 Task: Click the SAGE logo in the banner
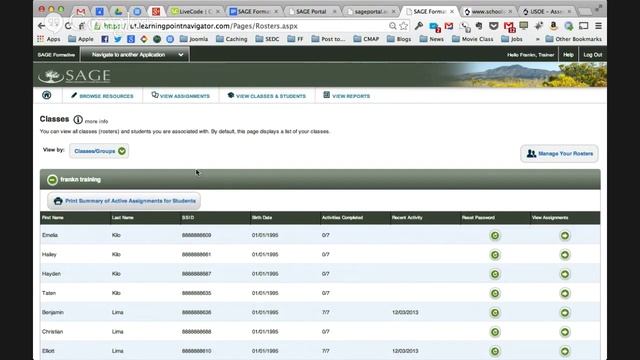[x=74, y=75]
